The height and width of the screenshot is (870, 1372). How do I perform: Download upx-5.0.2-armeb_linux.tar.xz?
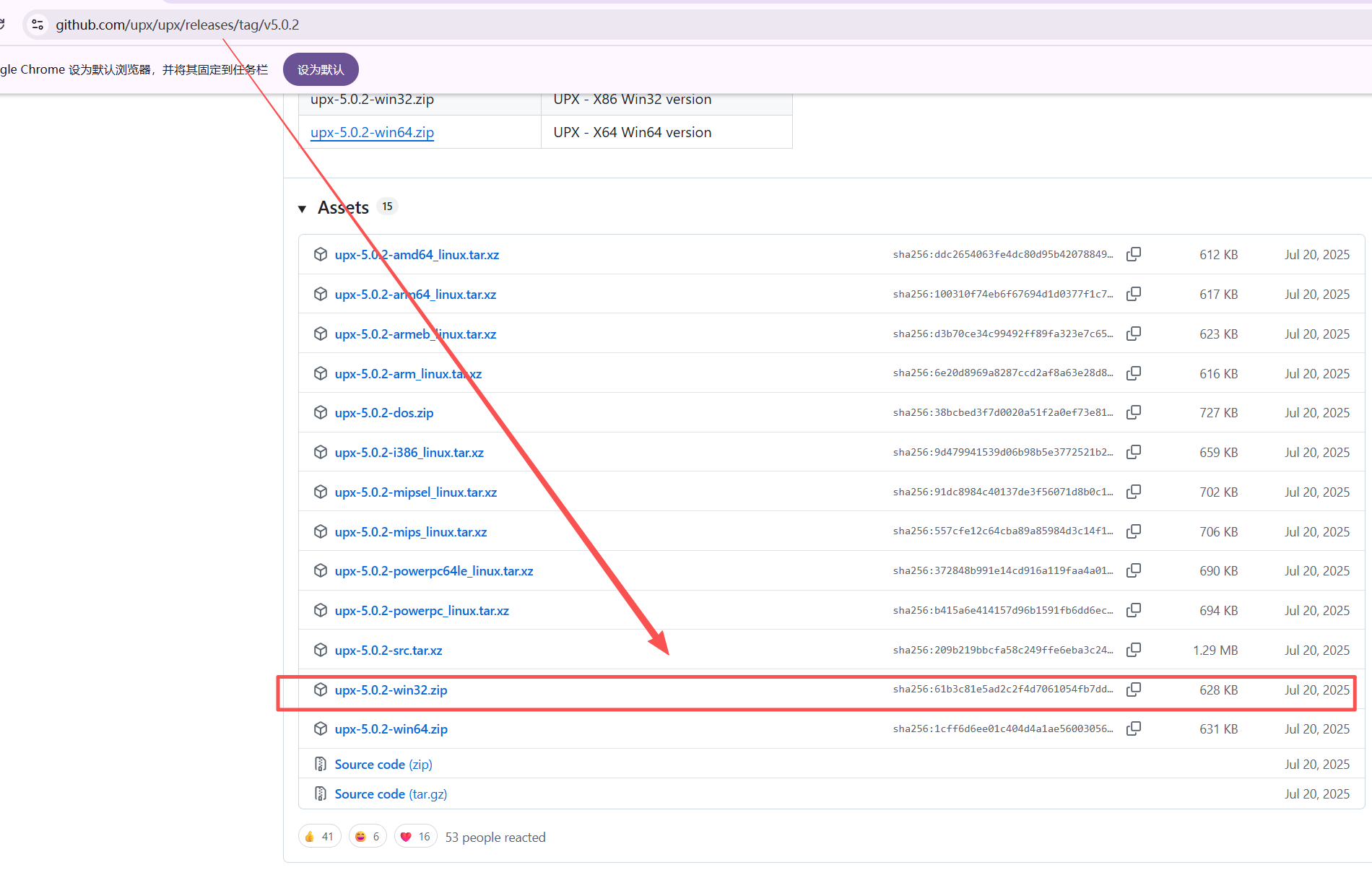click(x=415, y=334)
